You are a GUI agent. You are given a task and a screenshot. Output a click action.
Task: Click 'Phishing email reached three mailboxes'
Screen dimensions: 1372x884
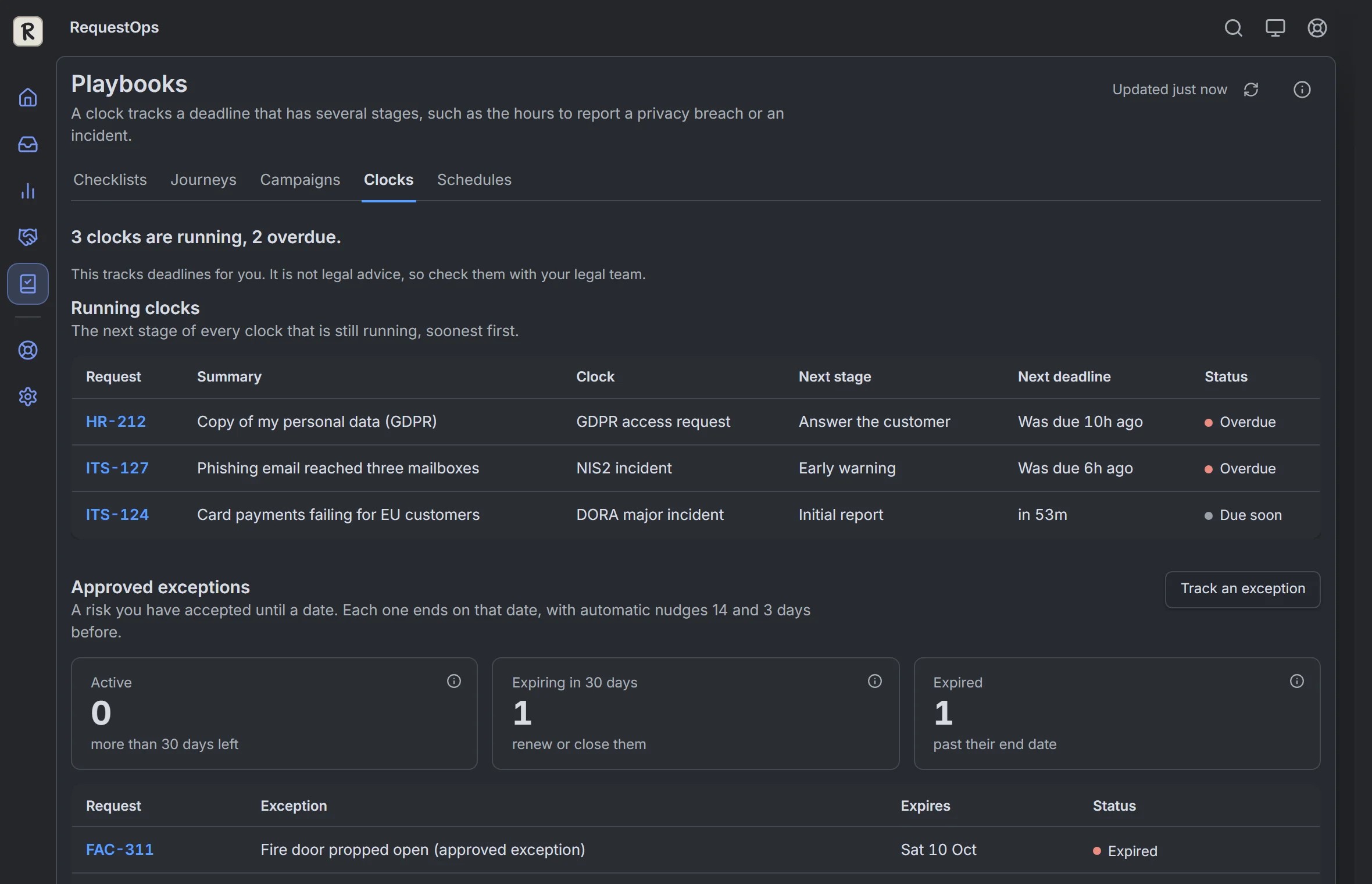click(x=338, y=468)
